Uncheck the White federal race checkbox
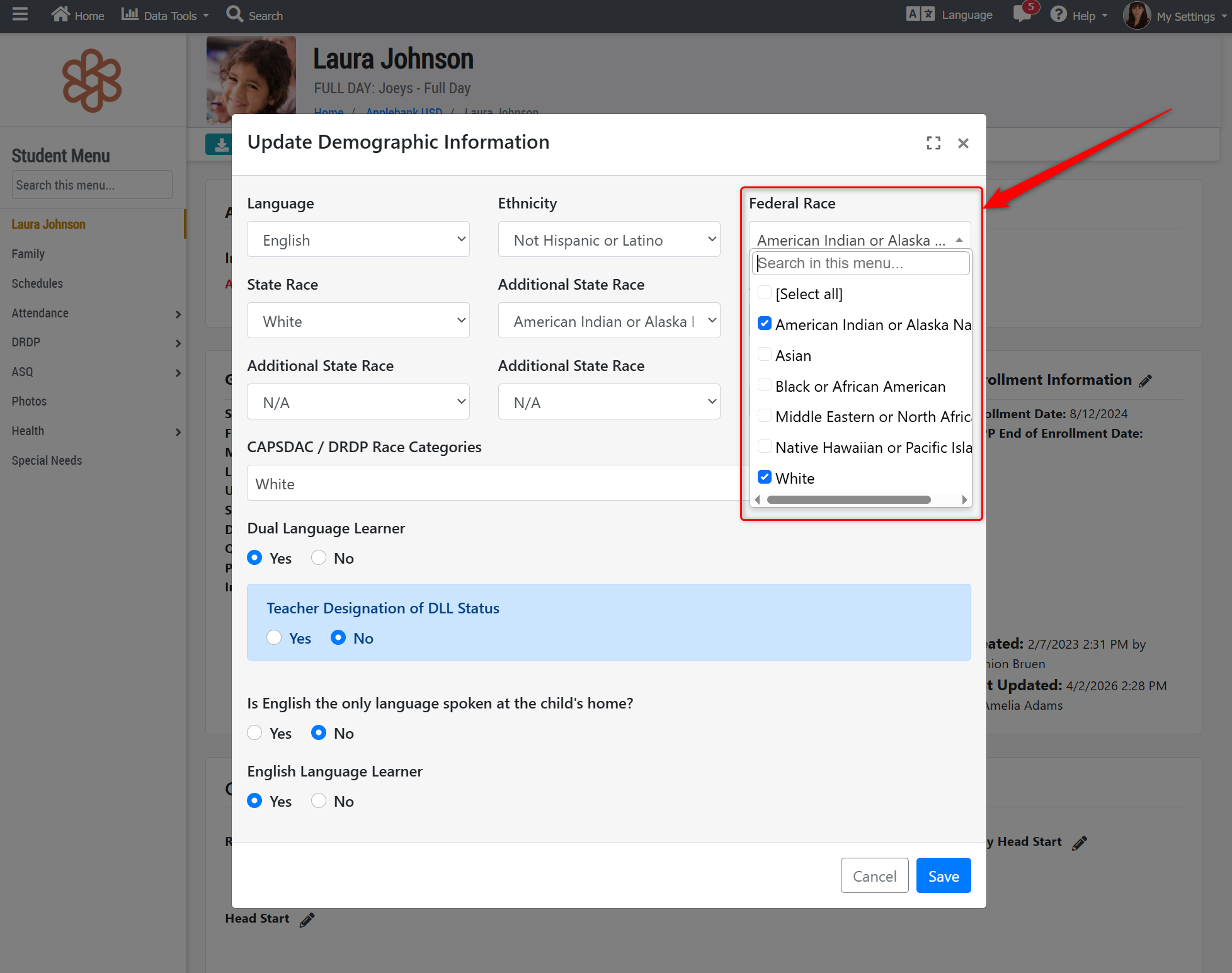 pos(765,477)
